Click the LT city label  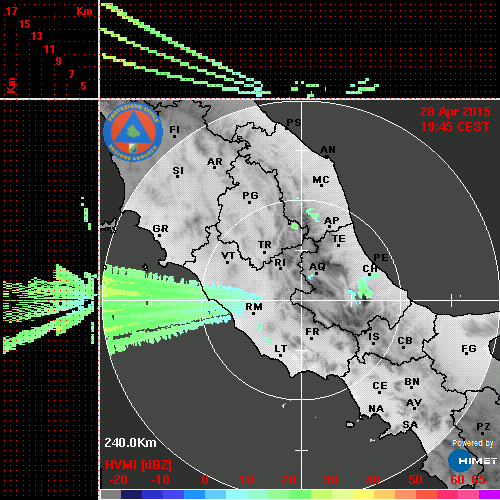coord(281,349)
